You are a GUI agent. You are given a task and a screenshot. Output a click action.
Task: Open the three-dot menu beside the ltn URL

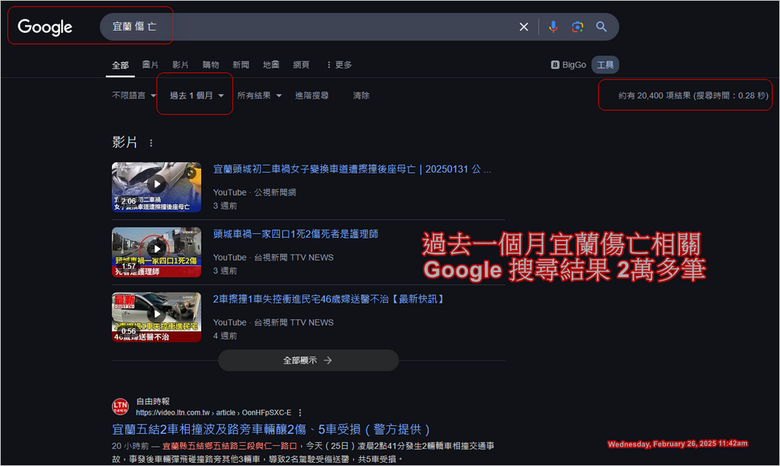(x=300, y=413)
